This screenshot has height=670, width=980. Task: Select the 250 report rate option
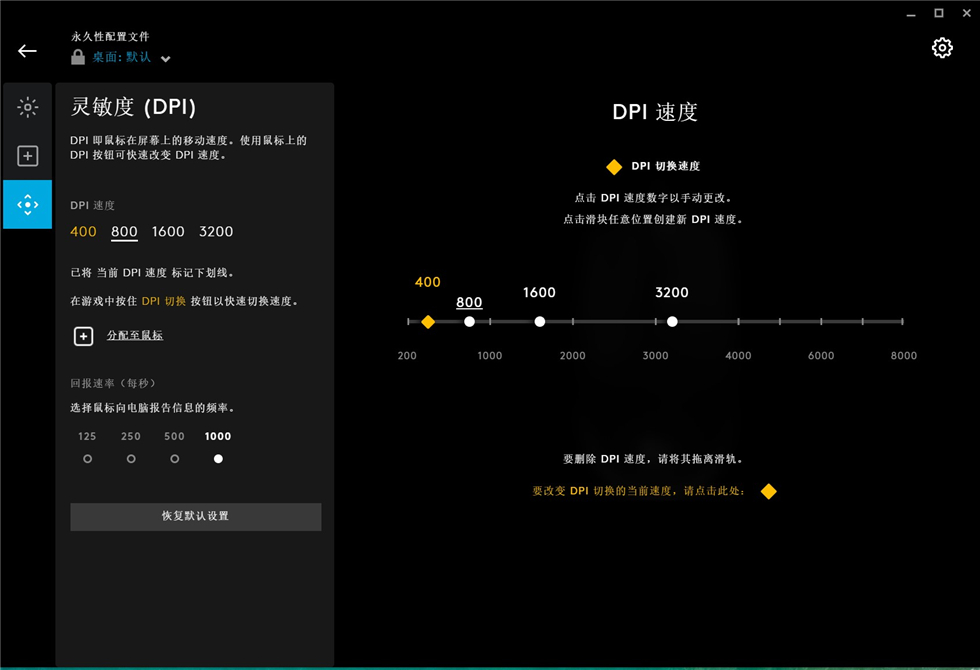(x=131, y=458)
